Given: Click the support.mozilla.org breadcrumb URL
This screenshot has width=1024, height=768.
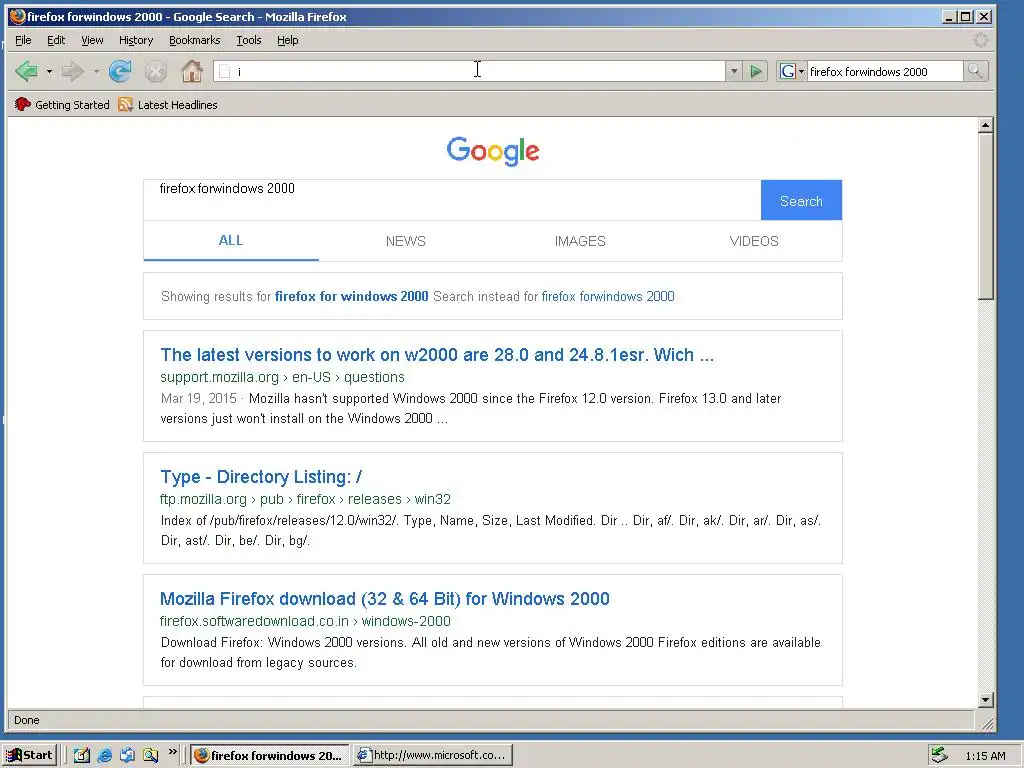Looking at the screenshot, I should 282,377.
